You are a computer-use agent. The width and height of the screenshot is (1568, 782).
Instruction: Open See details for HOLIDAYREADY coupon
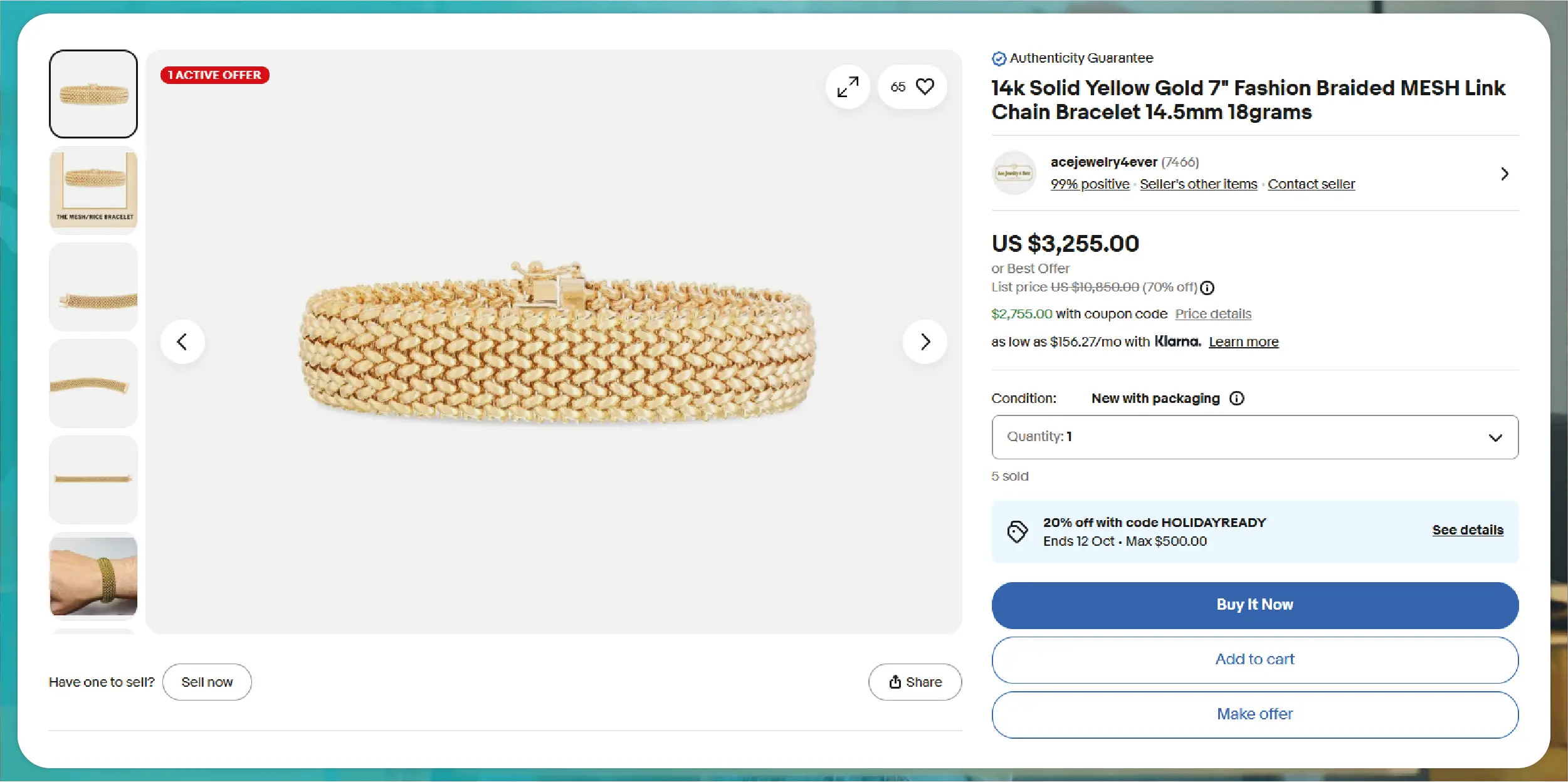[1468, 530]
